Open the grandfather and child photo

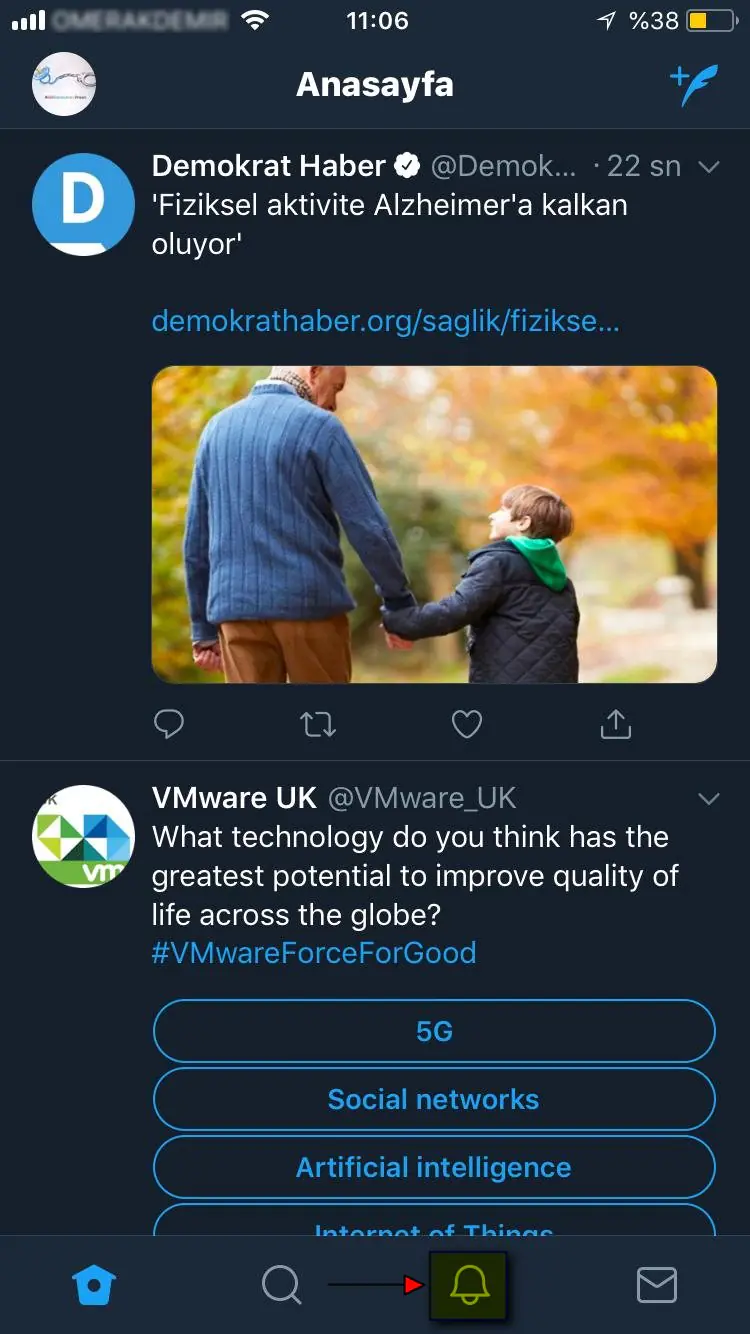click(x=434, y=524)
